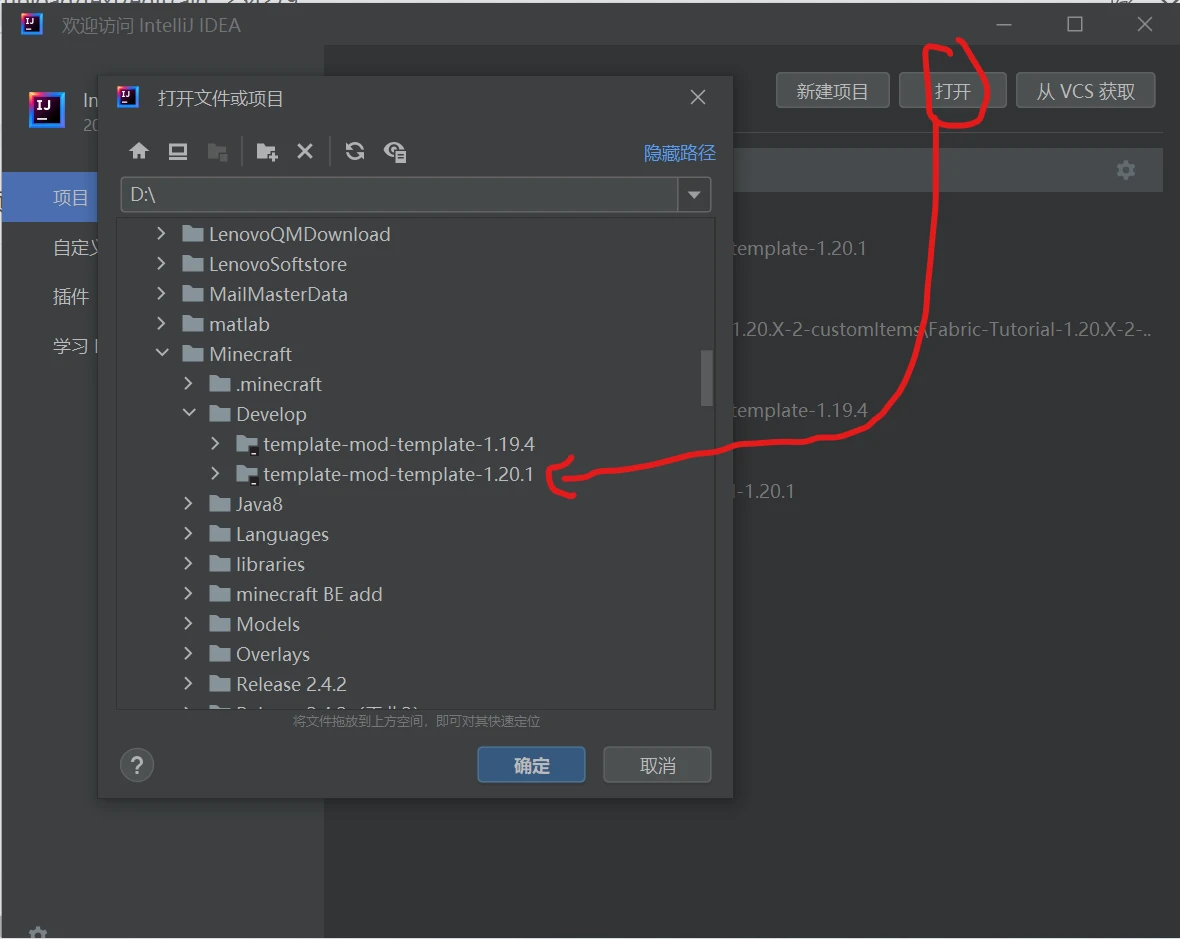Click the 新建项目 button
The height and width of the screenshot is (939, 1180).
click(x=832, y=91)
